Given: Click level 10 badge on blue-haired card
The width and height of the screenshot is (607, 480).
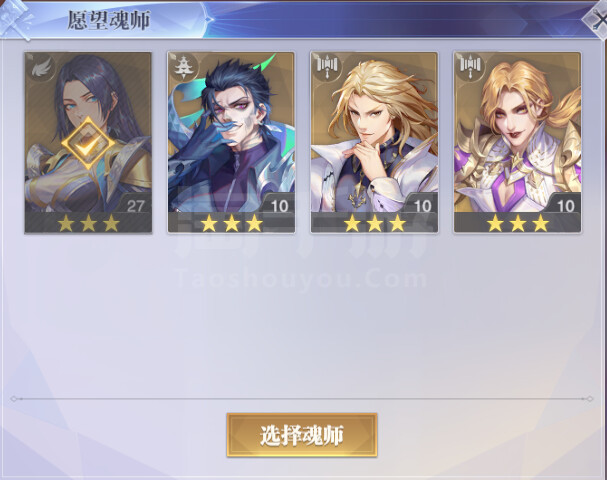Looking at the screenshot, I should point(278,206).
